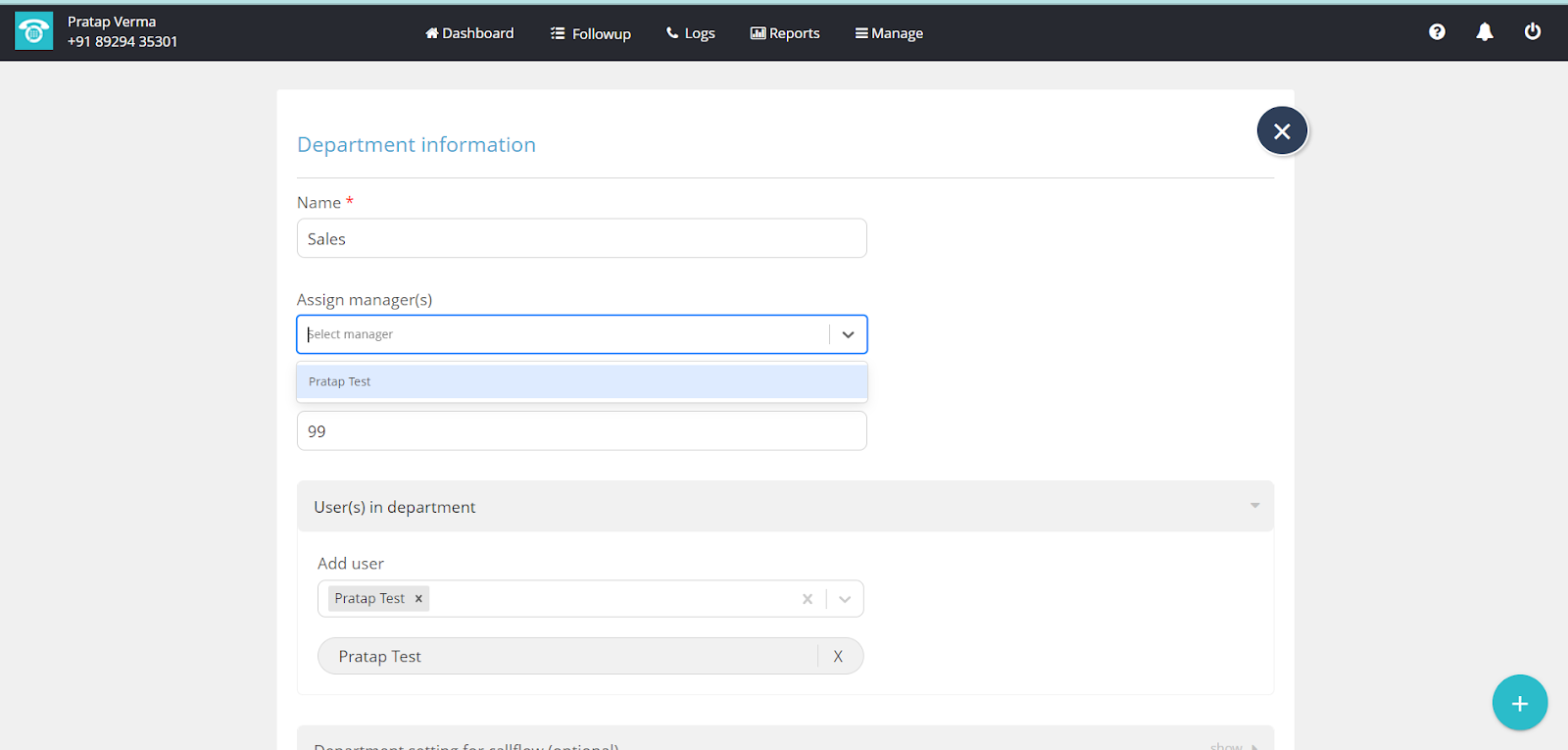The image size is (1568, 750).
Task: Close the department form with round X
Action: pyautogui.click(x=1282, y=131)
